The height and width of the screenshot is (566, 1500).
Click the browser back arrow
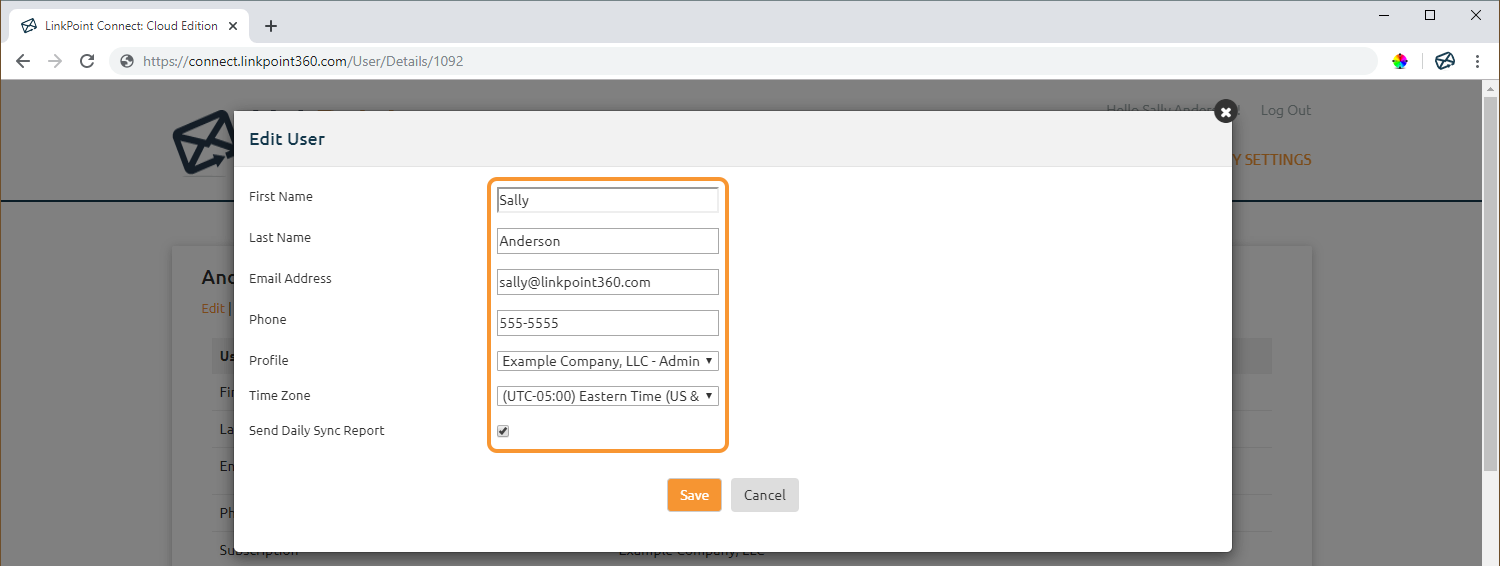(x=24, y=61)
